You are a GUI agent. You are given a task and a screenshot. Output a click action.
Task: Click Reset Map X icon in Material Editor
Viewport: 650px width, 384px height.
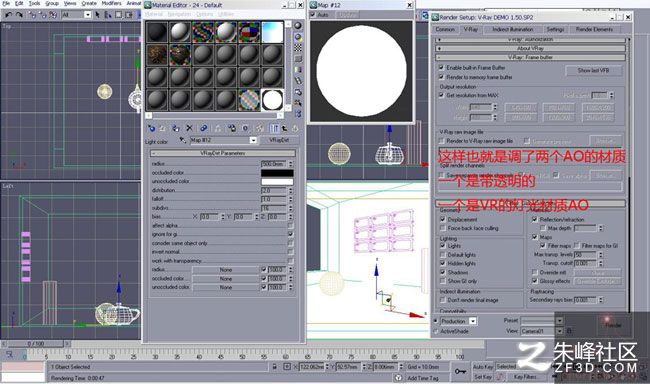pyautogui.click(x=189, y=128)
